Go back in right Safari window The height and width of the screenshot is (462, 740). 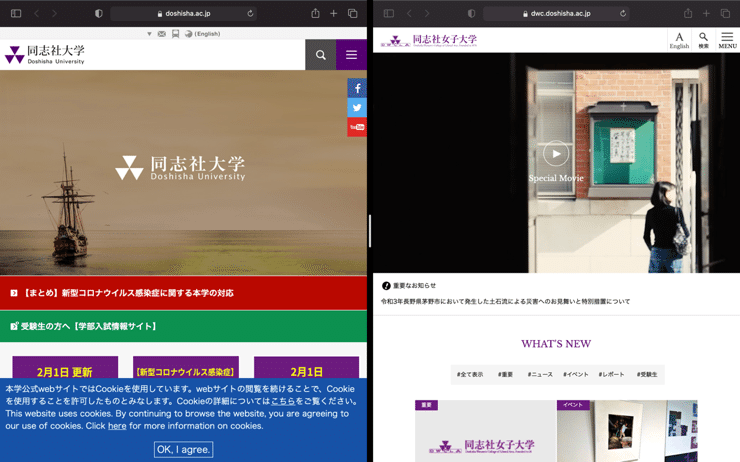tap(409, 13)
